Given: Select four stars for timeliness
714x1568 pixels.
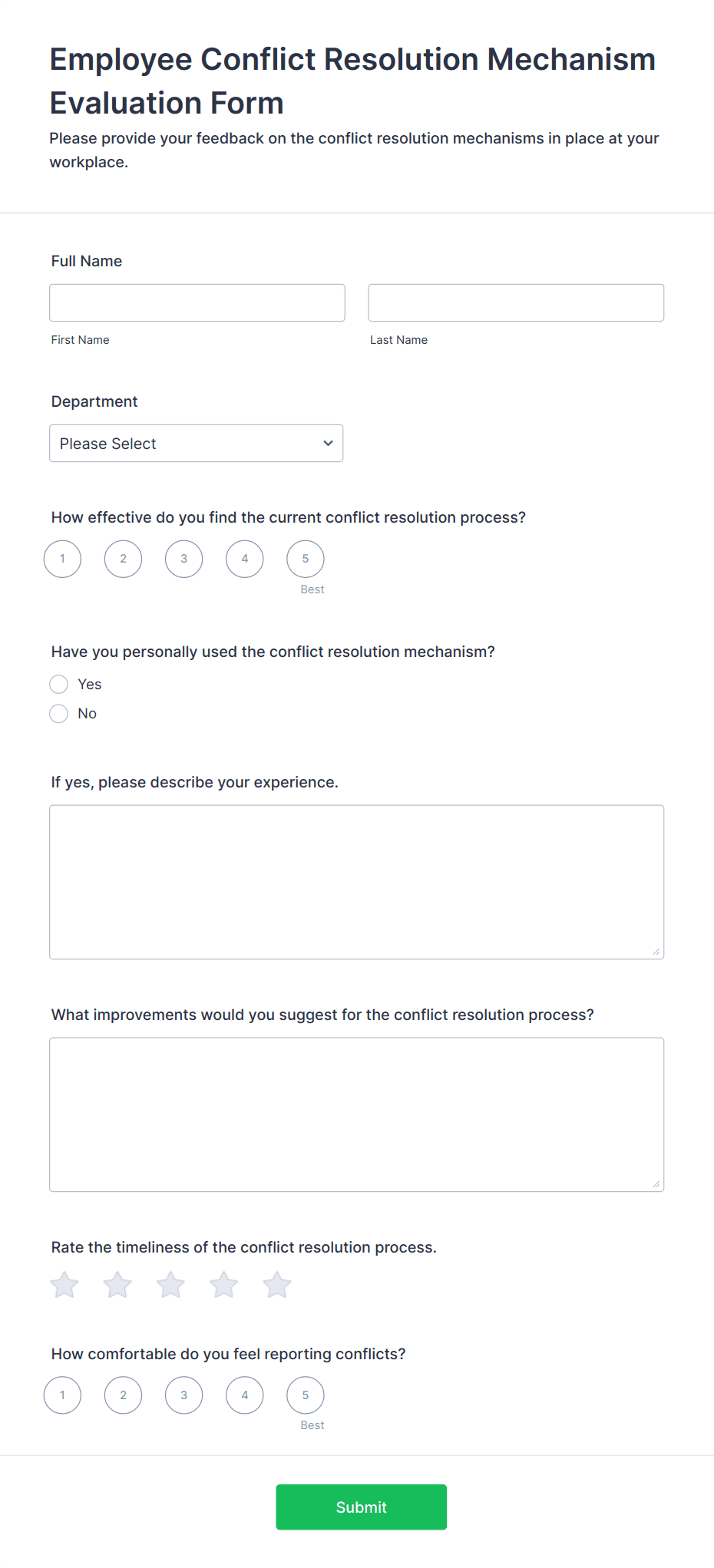Looking at the screenshot, I should coord(223,1284).
